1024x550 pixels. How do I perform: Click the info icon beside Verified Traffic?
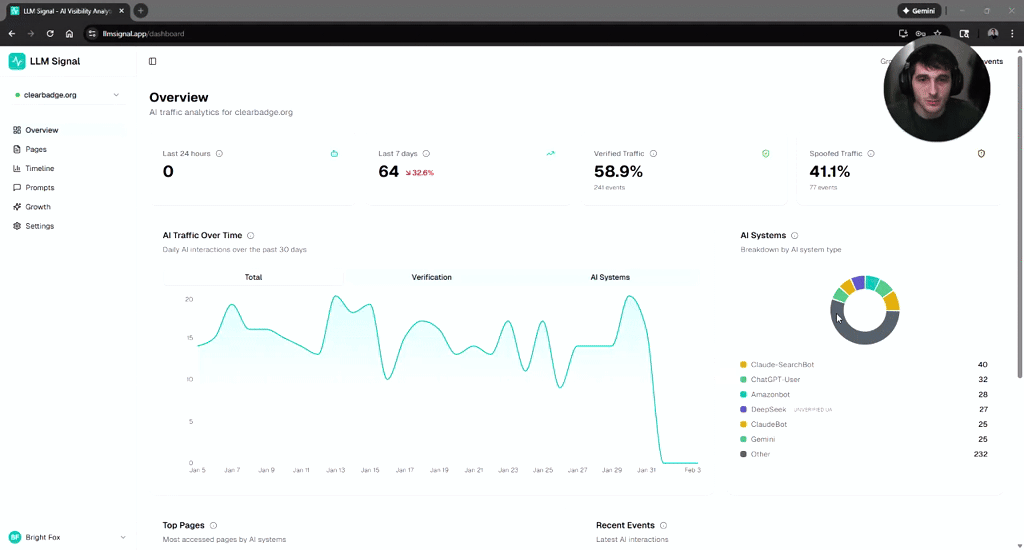[653, 154]
